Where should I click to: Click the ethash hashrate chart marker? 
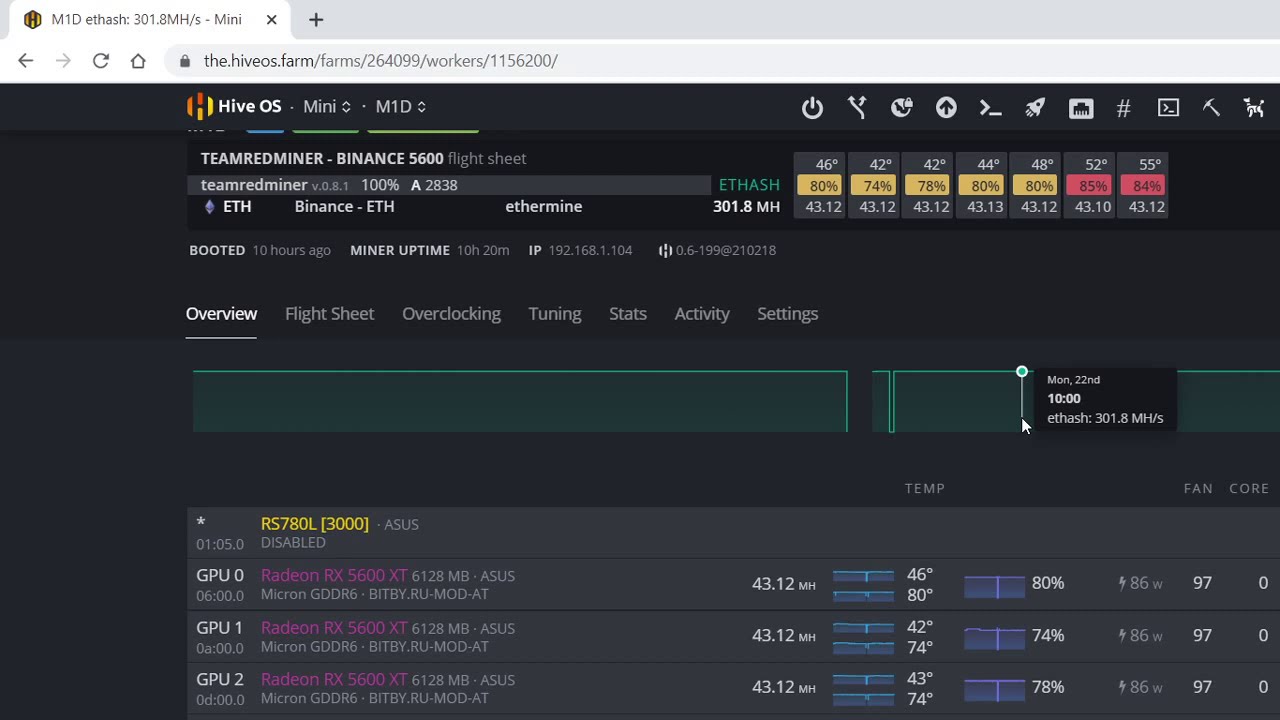click(x=1022, y=372)
